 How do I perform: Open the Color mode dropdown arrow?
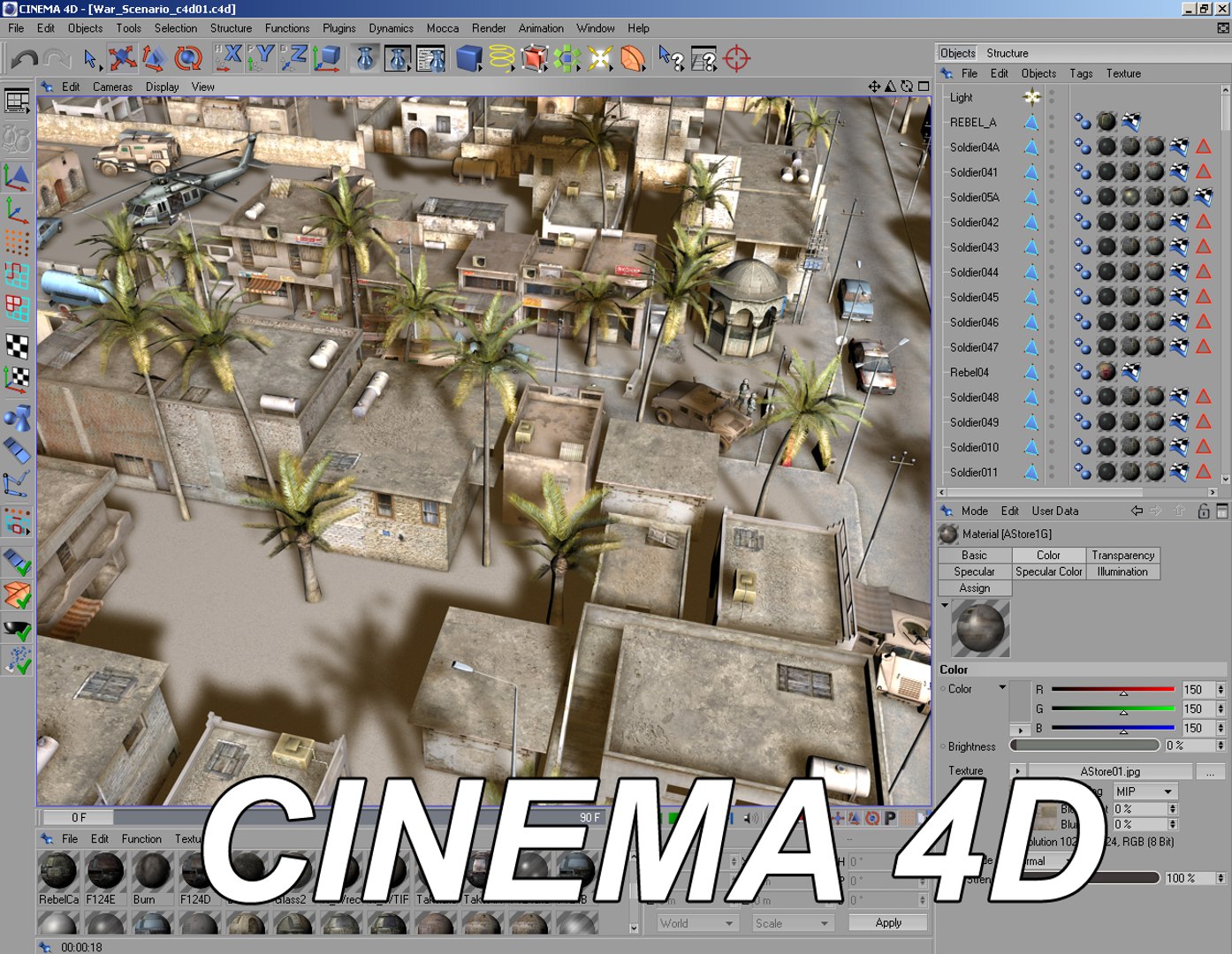(1002, 688)
